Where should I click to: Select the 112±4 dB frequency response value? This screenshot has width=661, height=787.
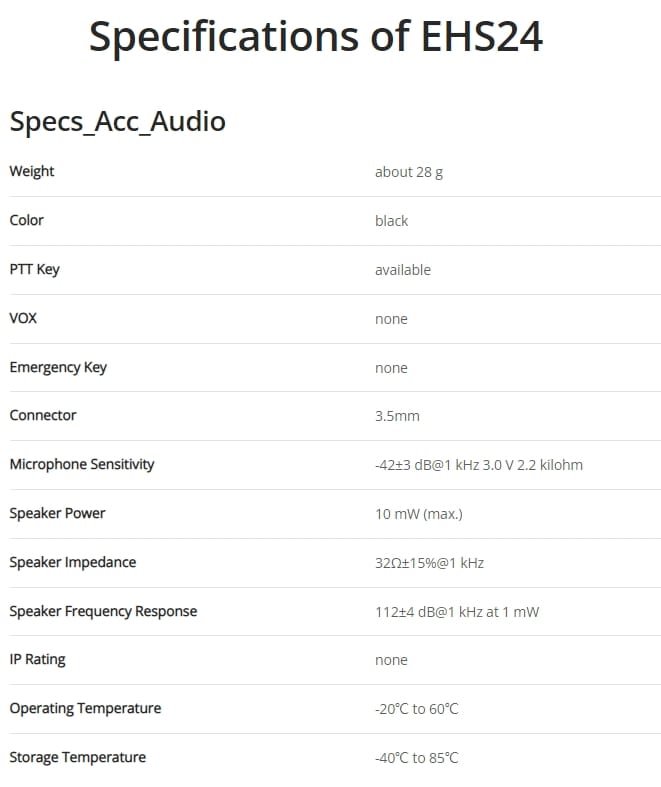point(457,612)
